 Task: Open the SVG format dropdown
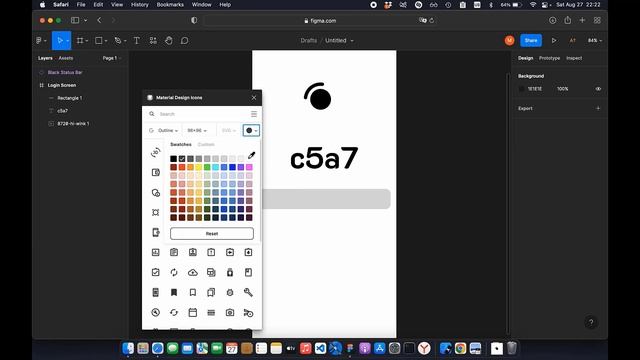pyautogui.click(x=229, y=130)
